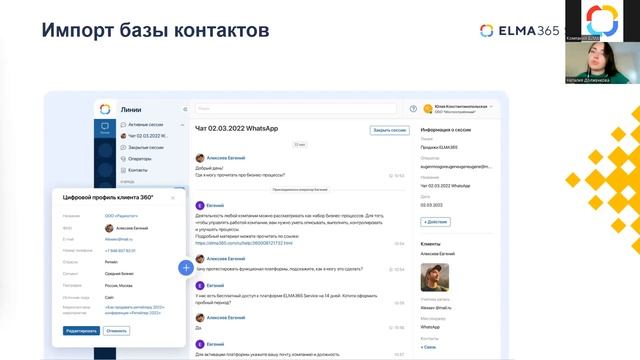Open Активные сессии in the Линии menu
Image resolution: width=640 pixels, height=360 pixels.
click(x=146, y=124)
